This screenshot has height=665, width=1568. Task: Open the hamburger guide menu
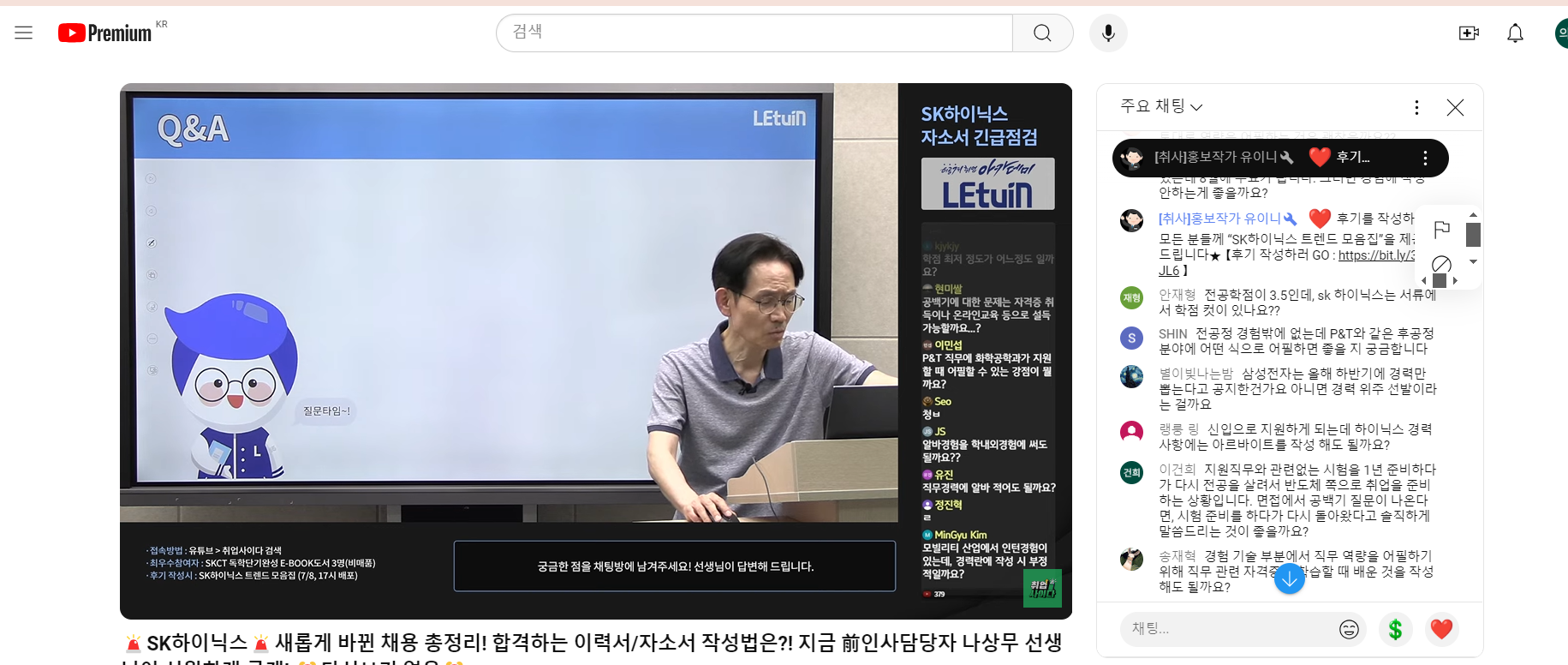click(x=24, y=33)
